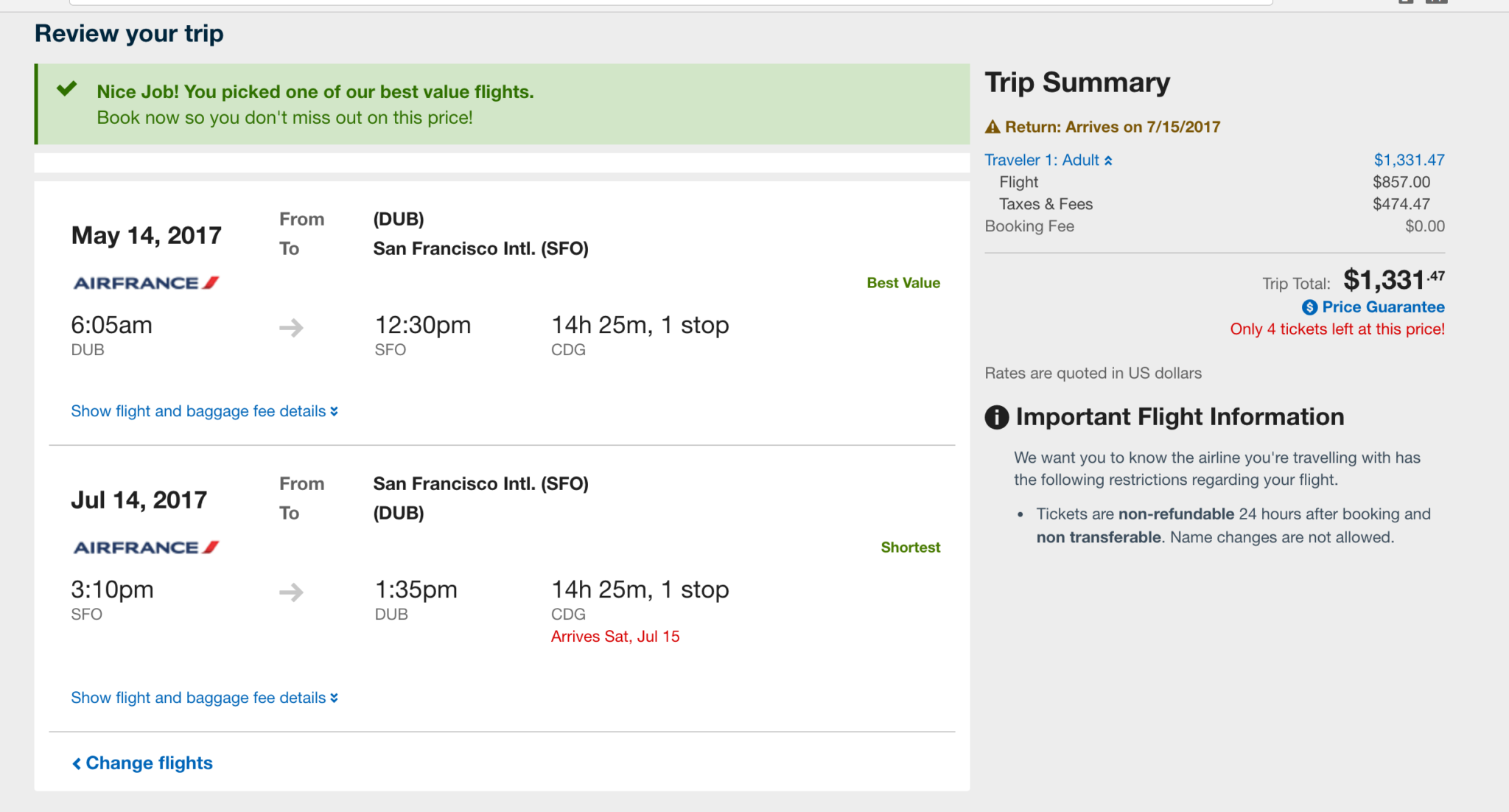Click the $1,331.47 traveler price link

1409,160
